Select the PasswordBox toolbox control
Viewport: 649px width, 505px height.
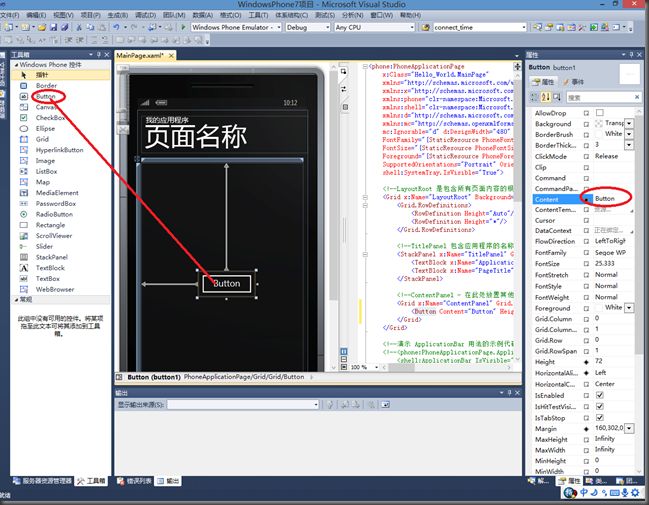click(55, 204)
